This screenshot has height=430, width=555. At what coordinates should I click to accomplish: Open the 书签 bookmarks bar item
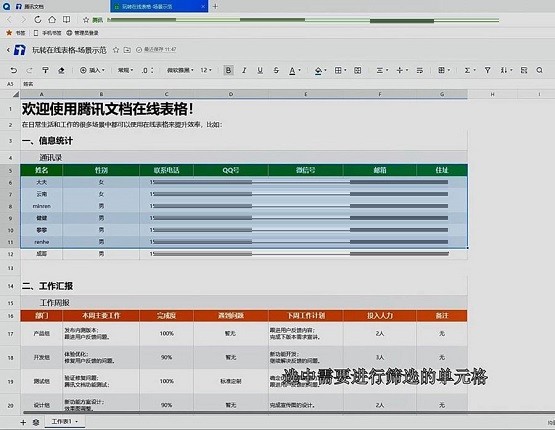tap(16, 33)
